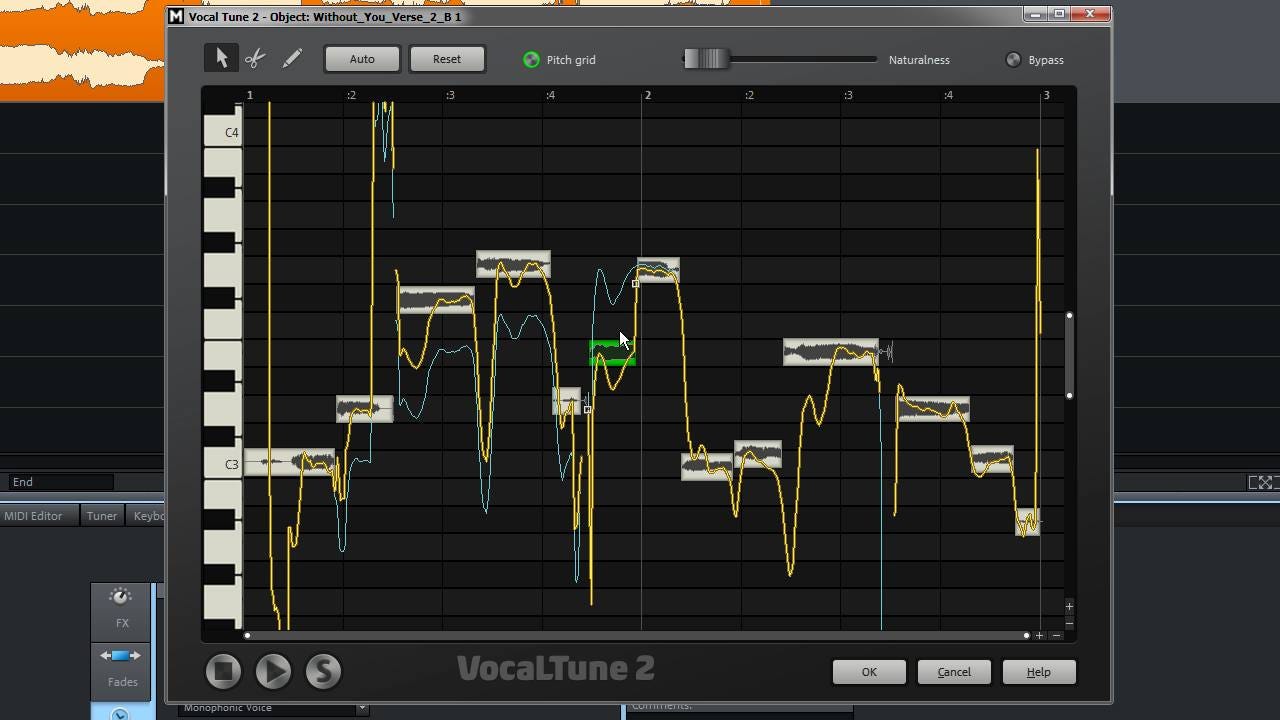Click the Naturalness label
Screen dimensions: 1280x720
point(919,60)
